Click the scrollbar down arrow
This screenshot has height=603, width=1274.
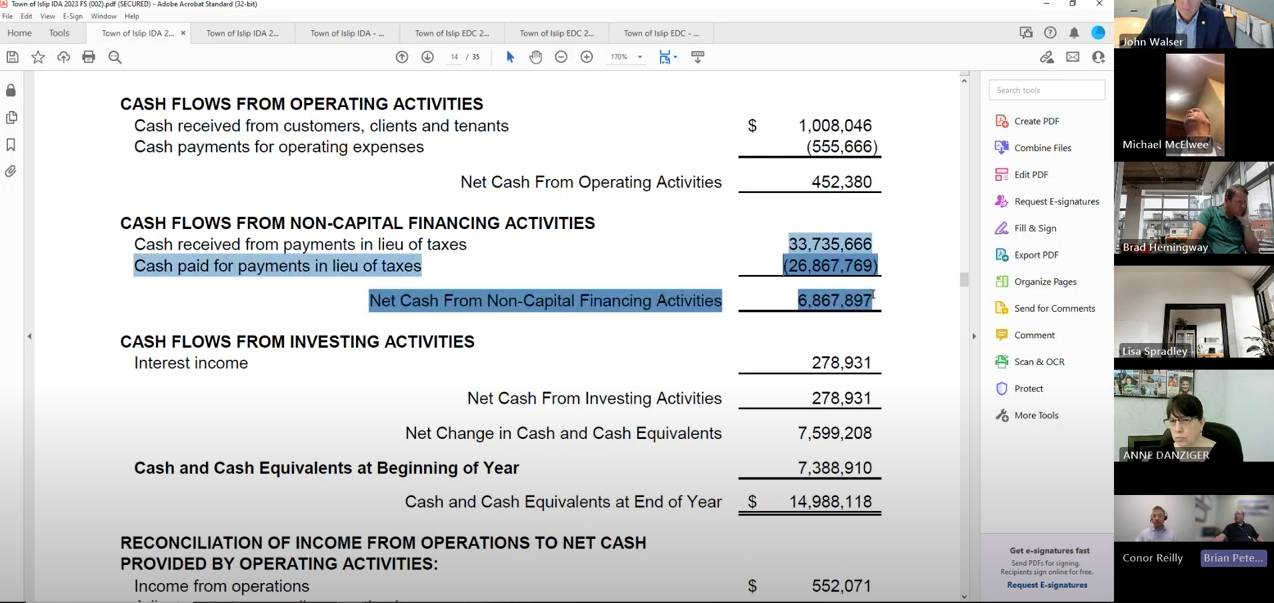[x=964, y=597]
